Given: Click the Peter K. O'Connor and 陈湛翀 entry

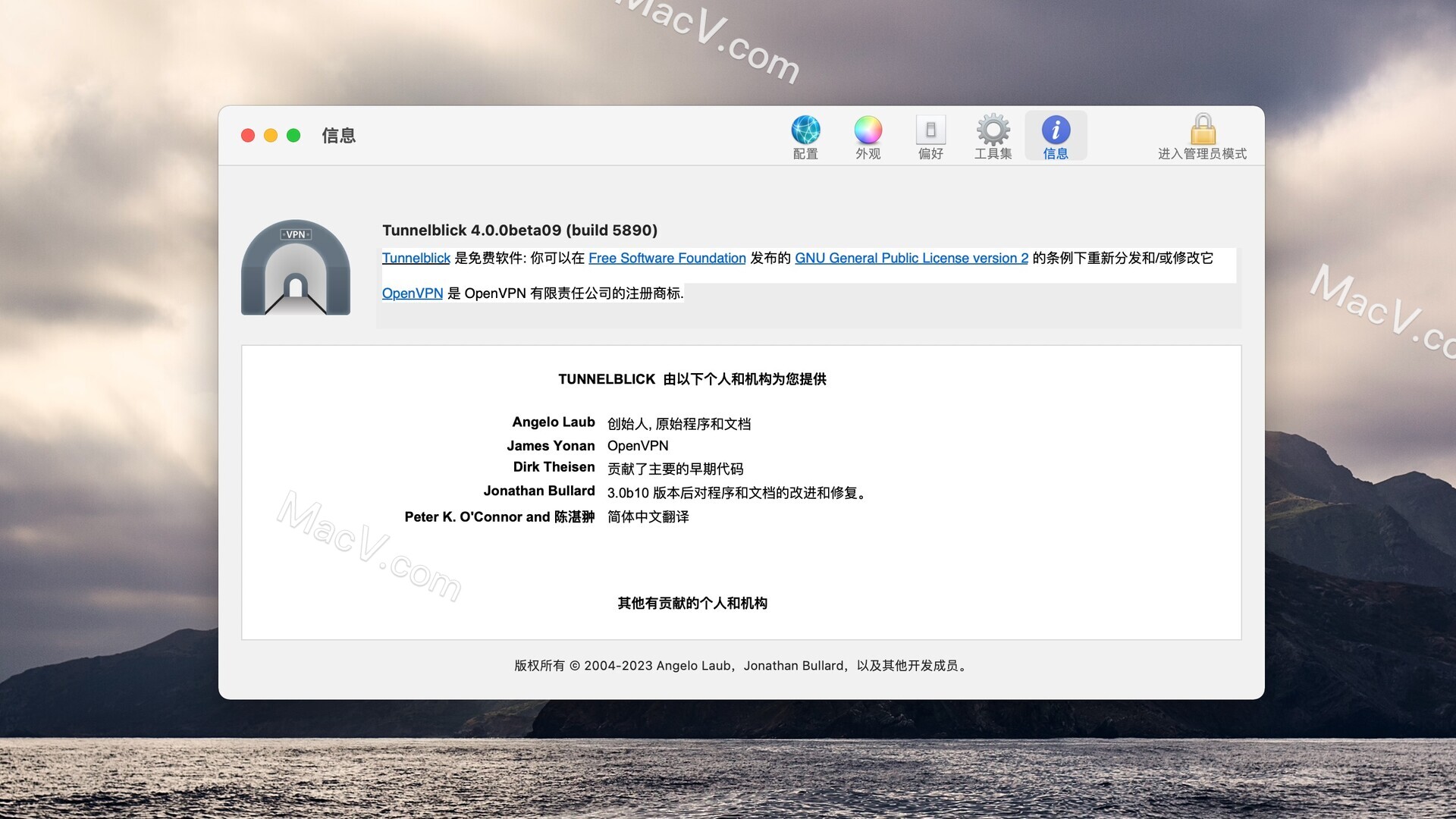Looking at the screenshot, I should pos(500,516).
